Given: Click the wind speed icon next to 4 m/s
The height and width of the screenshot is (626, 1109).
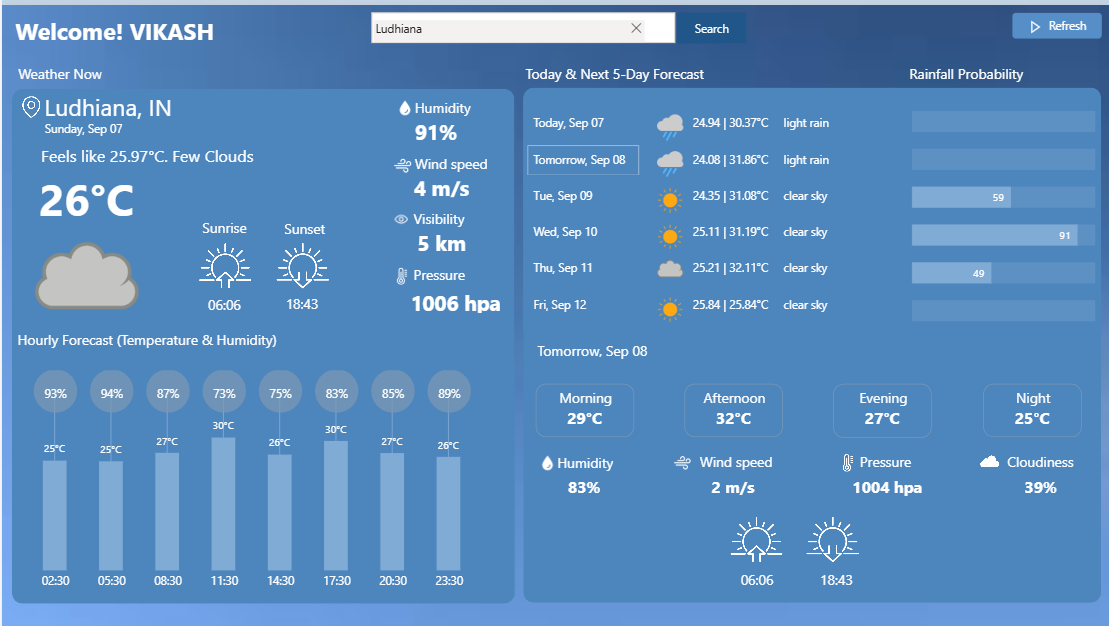Looking at the screenshot, I should (x=402, y=165).
